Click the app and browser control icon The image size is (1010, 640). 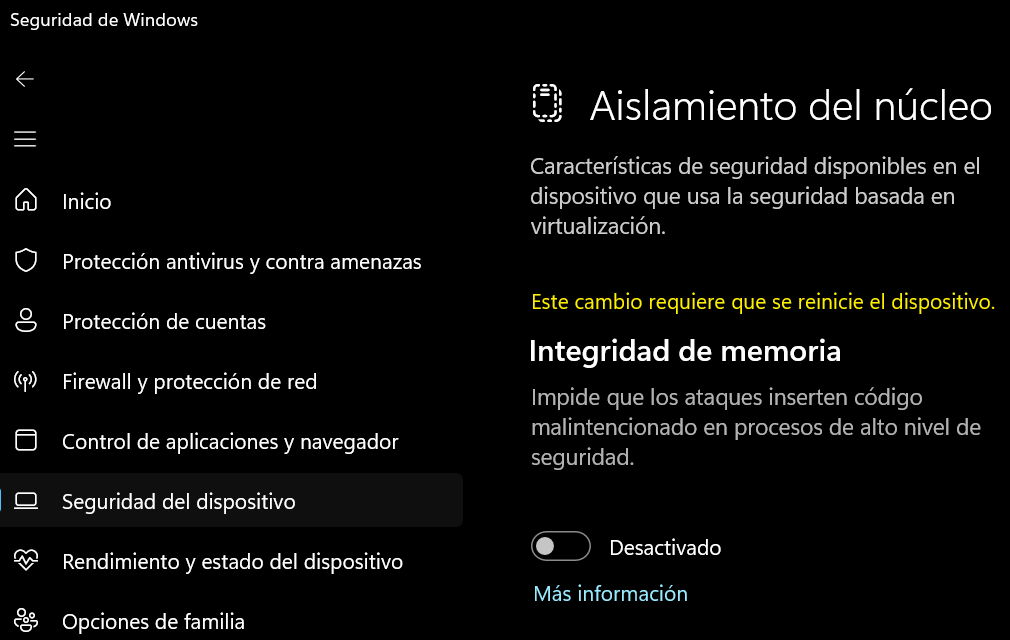tap(26, 441)
